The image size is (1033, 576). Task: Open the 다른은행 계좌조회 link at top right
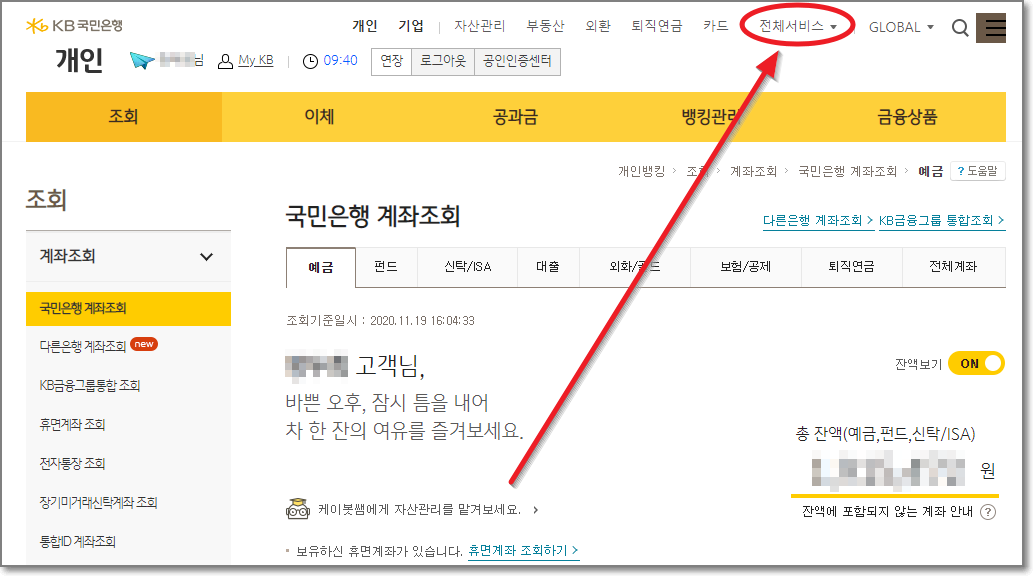point(818,221)
